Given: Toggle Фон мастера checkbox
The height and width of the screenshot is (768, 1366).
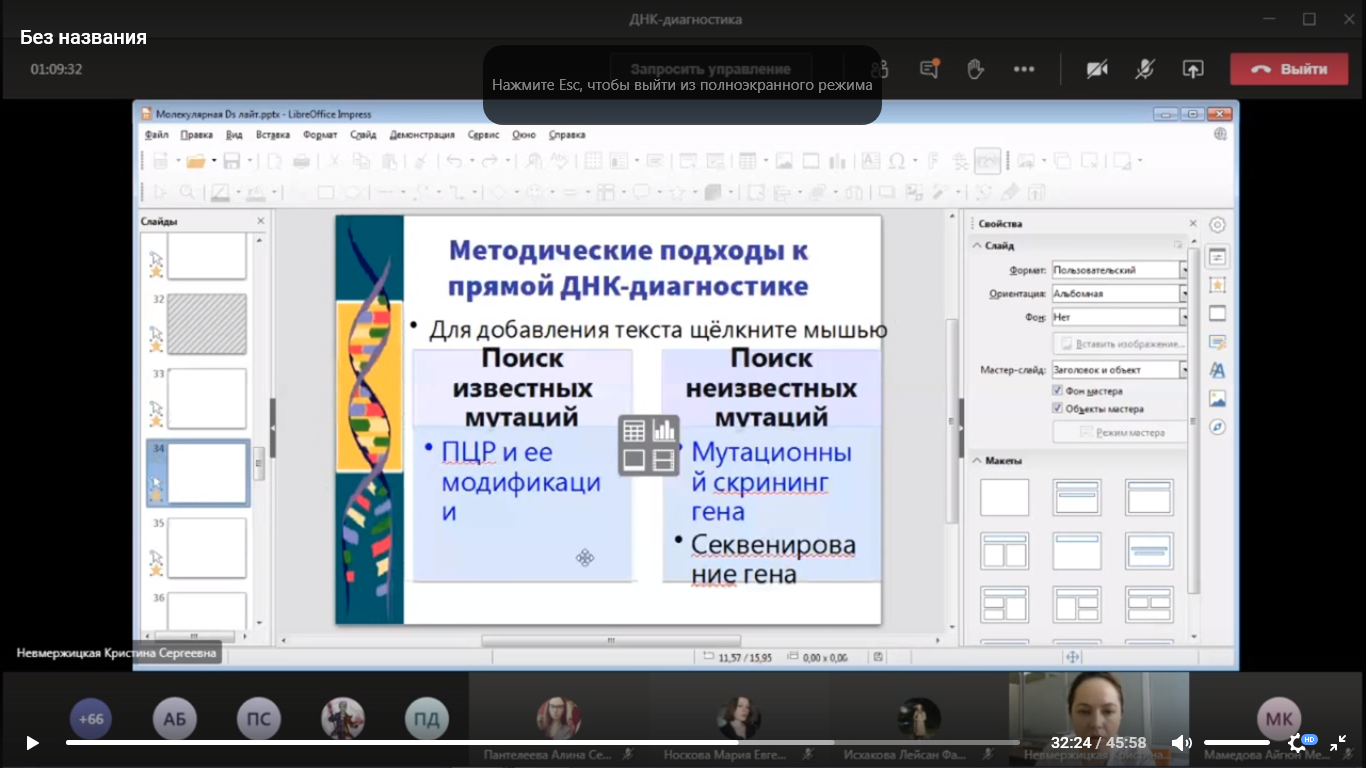Looking at the screenshot, I should click(1057, 391).
